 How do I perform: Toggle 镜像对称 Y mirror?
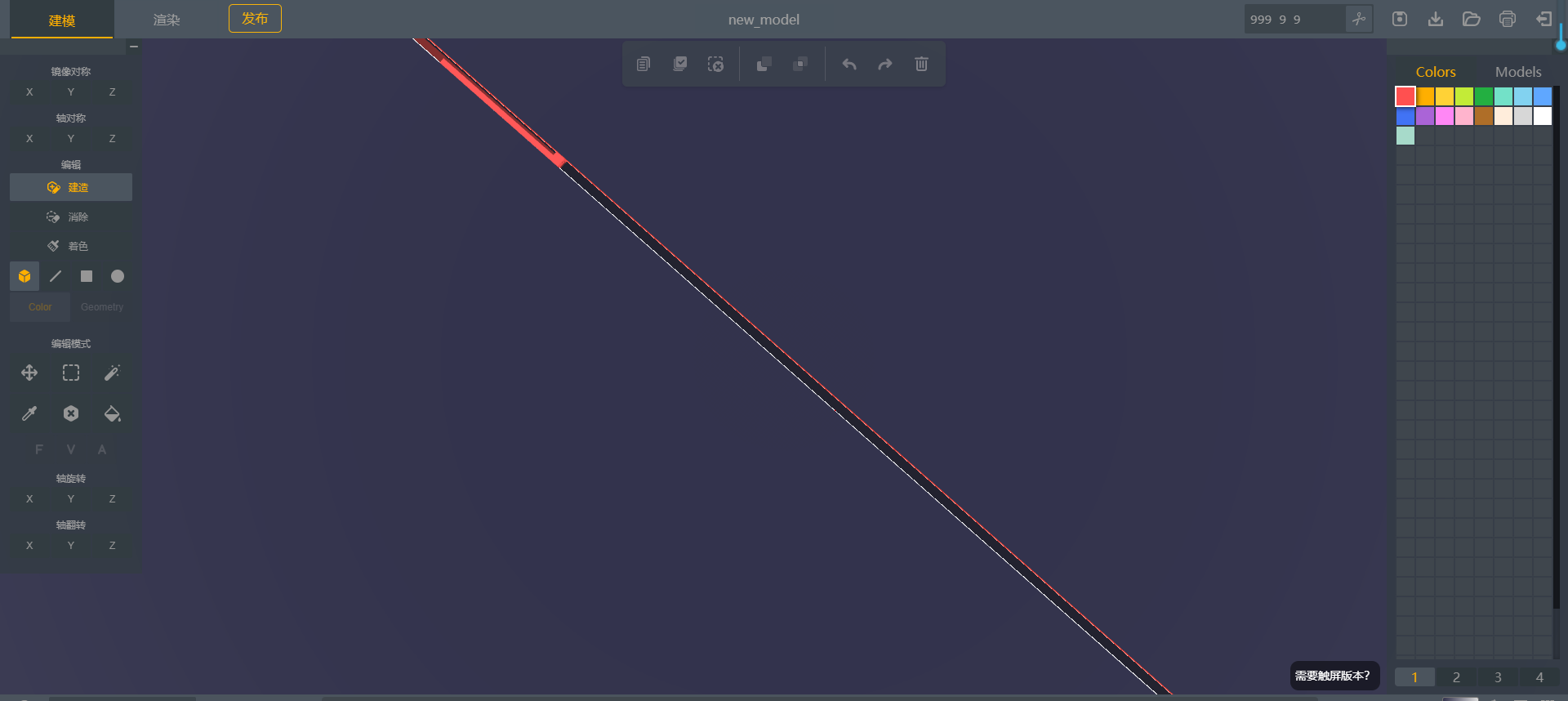click(71, 92)
